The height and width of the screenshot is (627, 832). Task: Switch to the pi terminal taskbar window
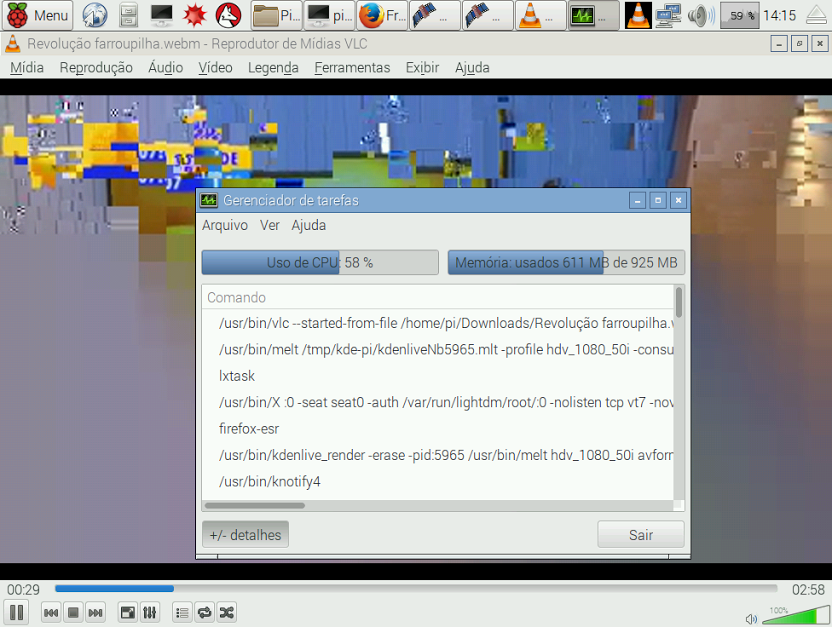tap(329, 15)
